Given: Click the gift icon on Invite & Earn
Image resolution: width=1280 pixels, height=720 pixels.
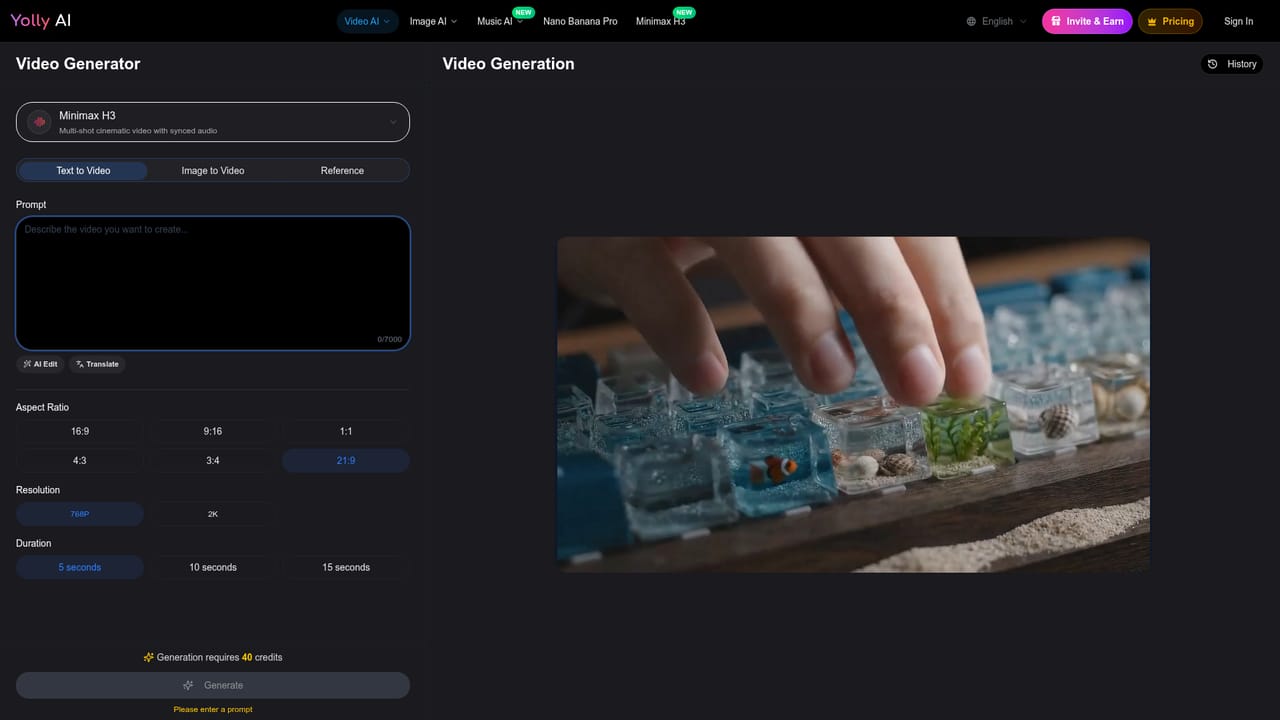Looking at the screenshot, I should (x=1056, y=21).
